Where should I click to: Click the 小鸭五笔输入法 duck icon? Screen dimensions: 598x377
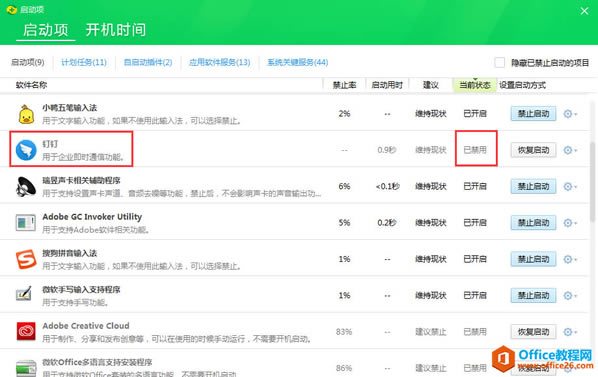[x=26, y=114]
